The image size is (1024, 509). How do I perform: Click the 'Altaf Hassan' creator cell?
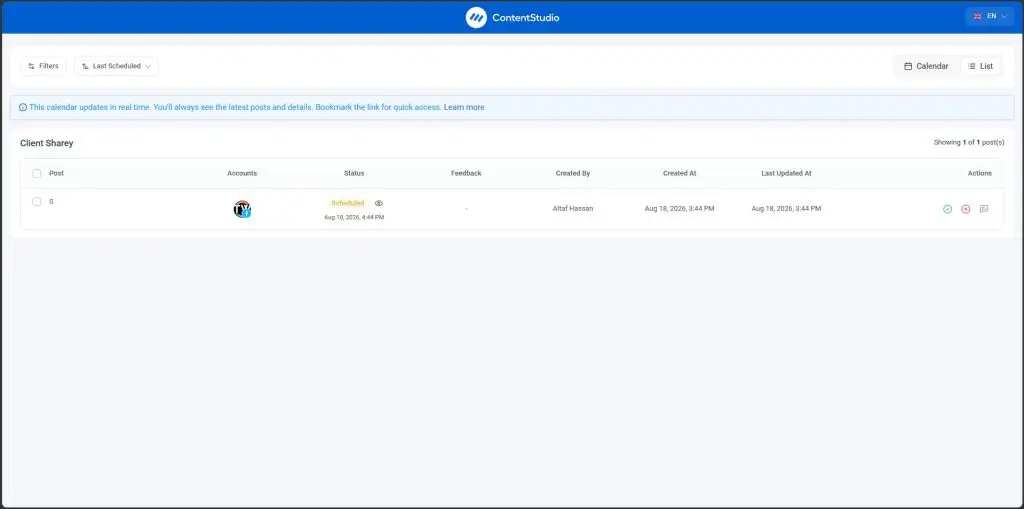point(573,208)
